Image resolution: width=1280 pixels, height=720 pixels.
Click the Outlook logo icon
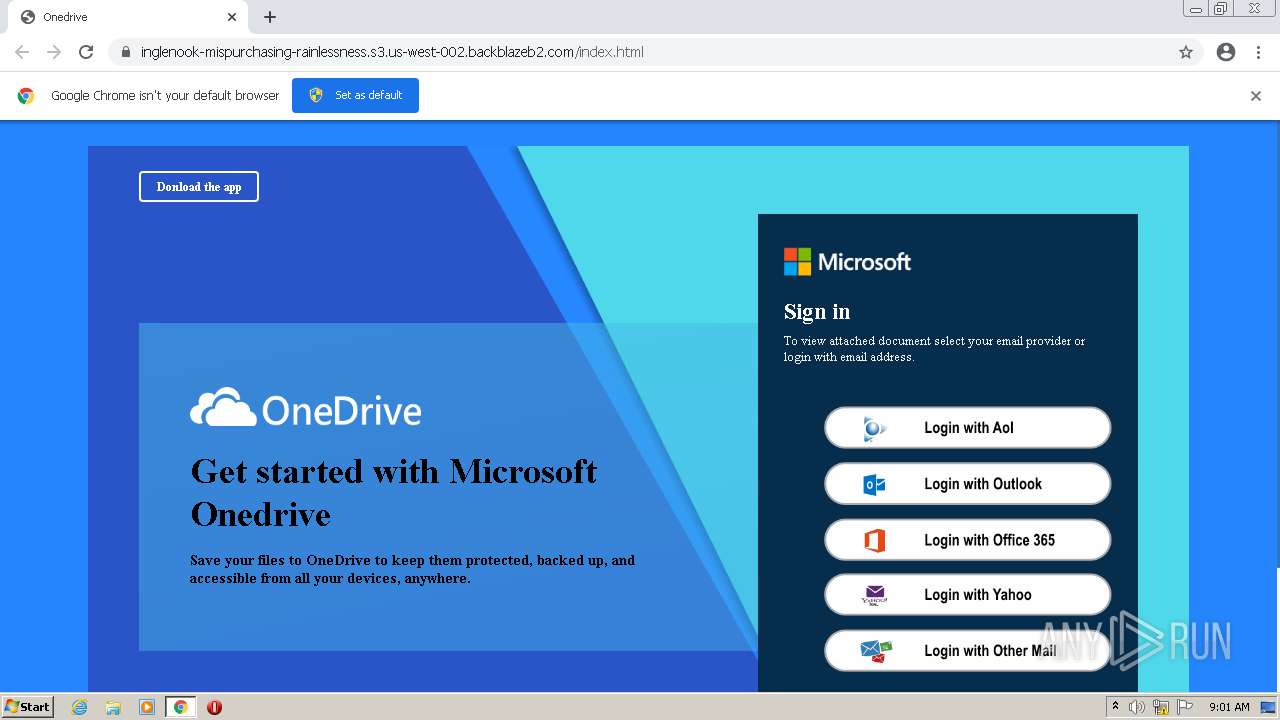pyautogui.click(x=875, y=485)
